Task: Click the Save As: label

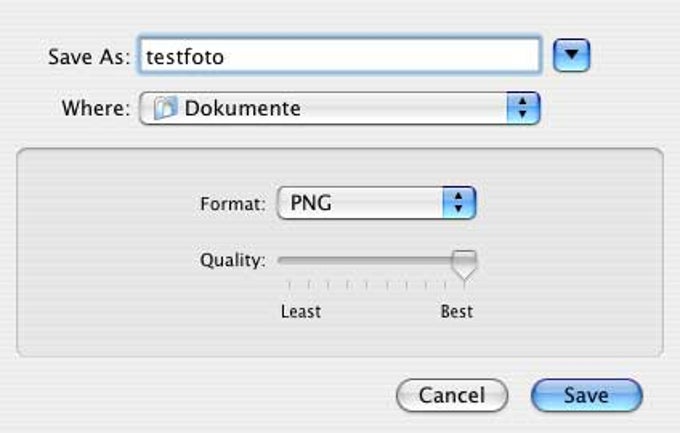Action: pos(89,57)
